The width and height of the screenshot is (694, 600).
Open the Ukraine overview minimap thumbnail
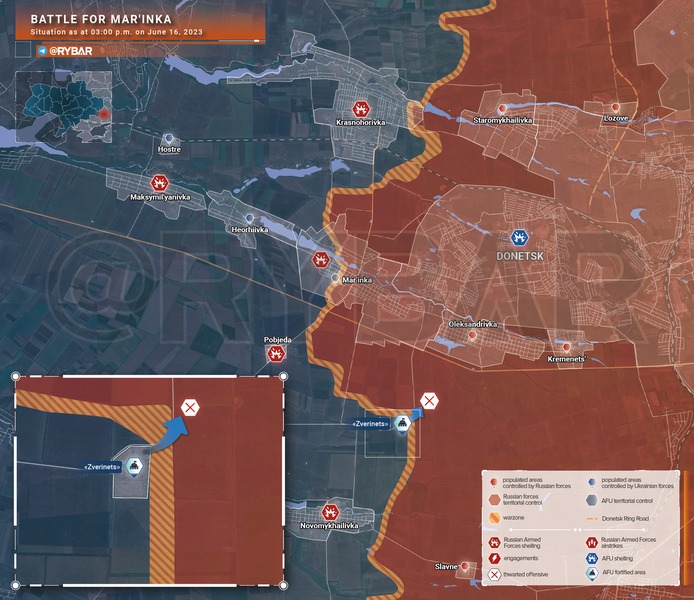click(62, 107)
